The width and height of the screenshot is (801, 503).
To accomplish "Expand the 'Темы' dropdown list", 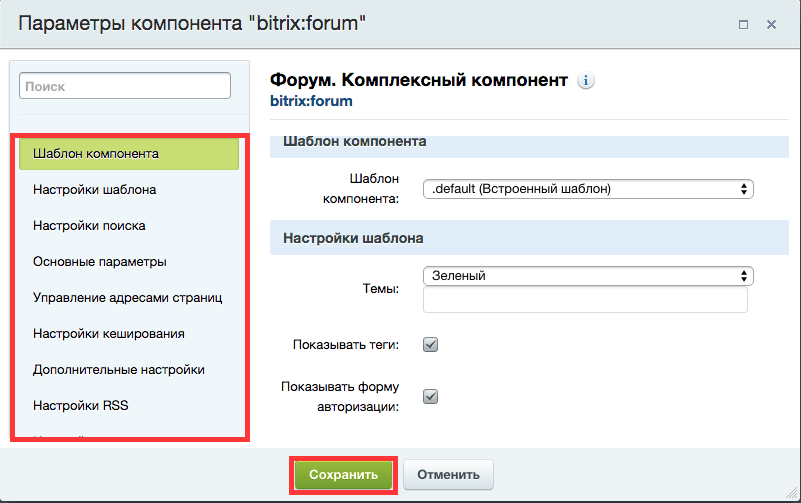I will tap(588, 275).
